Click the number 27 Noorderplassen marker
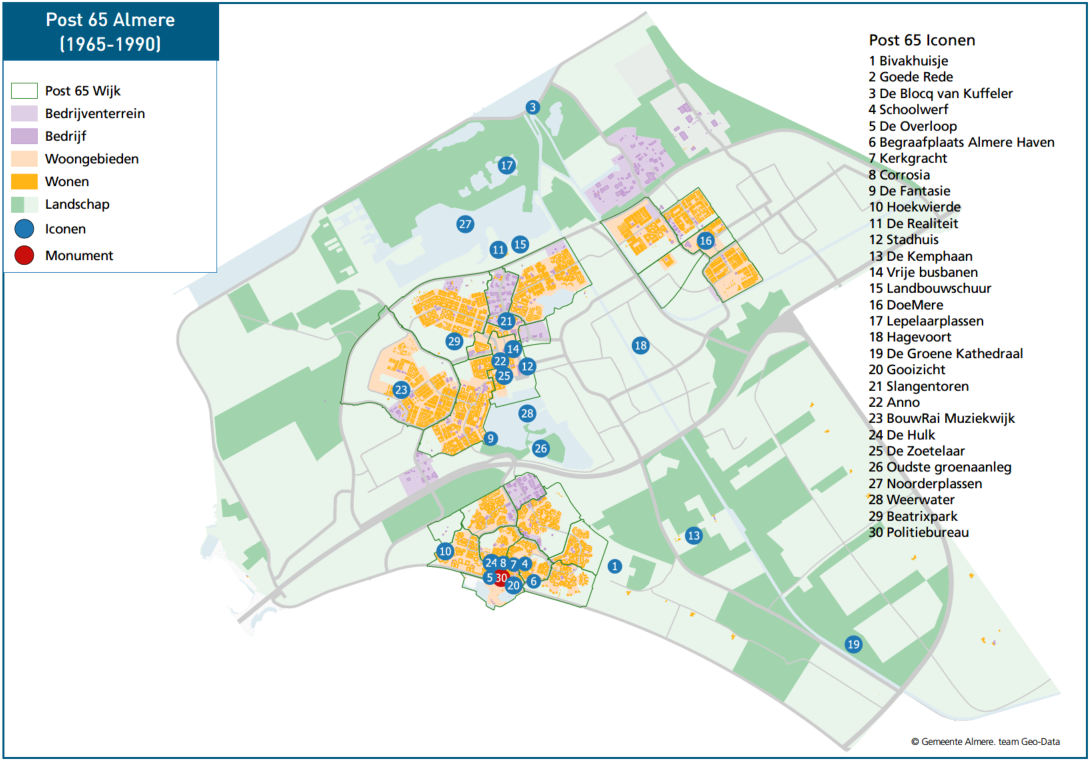Viewport: 1091px width, 763px height. point(464,224)
